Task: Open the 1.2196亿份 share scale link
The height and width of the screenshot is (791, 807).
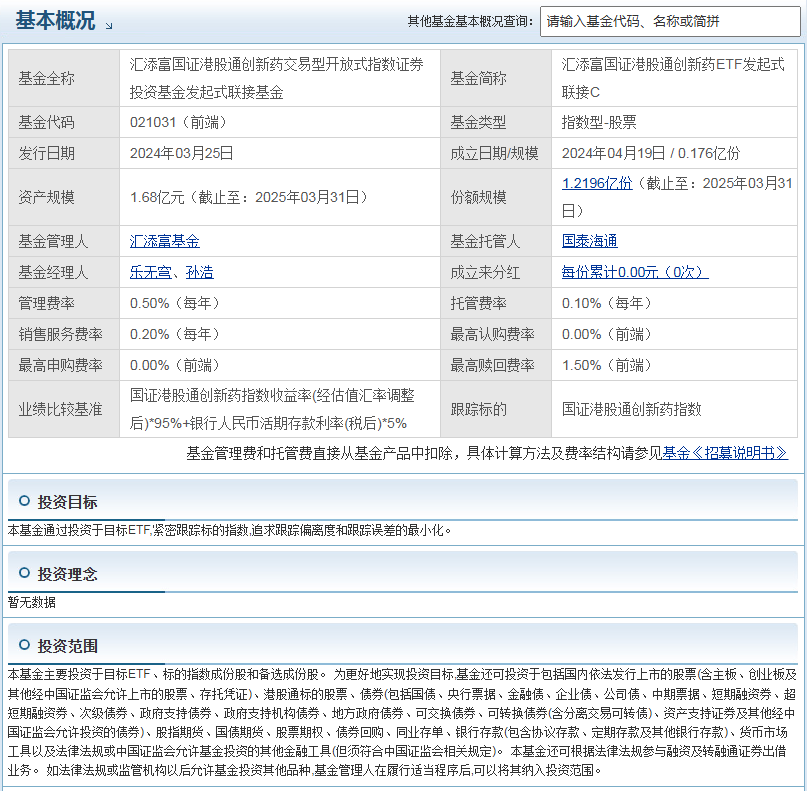Action: pos(597,183)
